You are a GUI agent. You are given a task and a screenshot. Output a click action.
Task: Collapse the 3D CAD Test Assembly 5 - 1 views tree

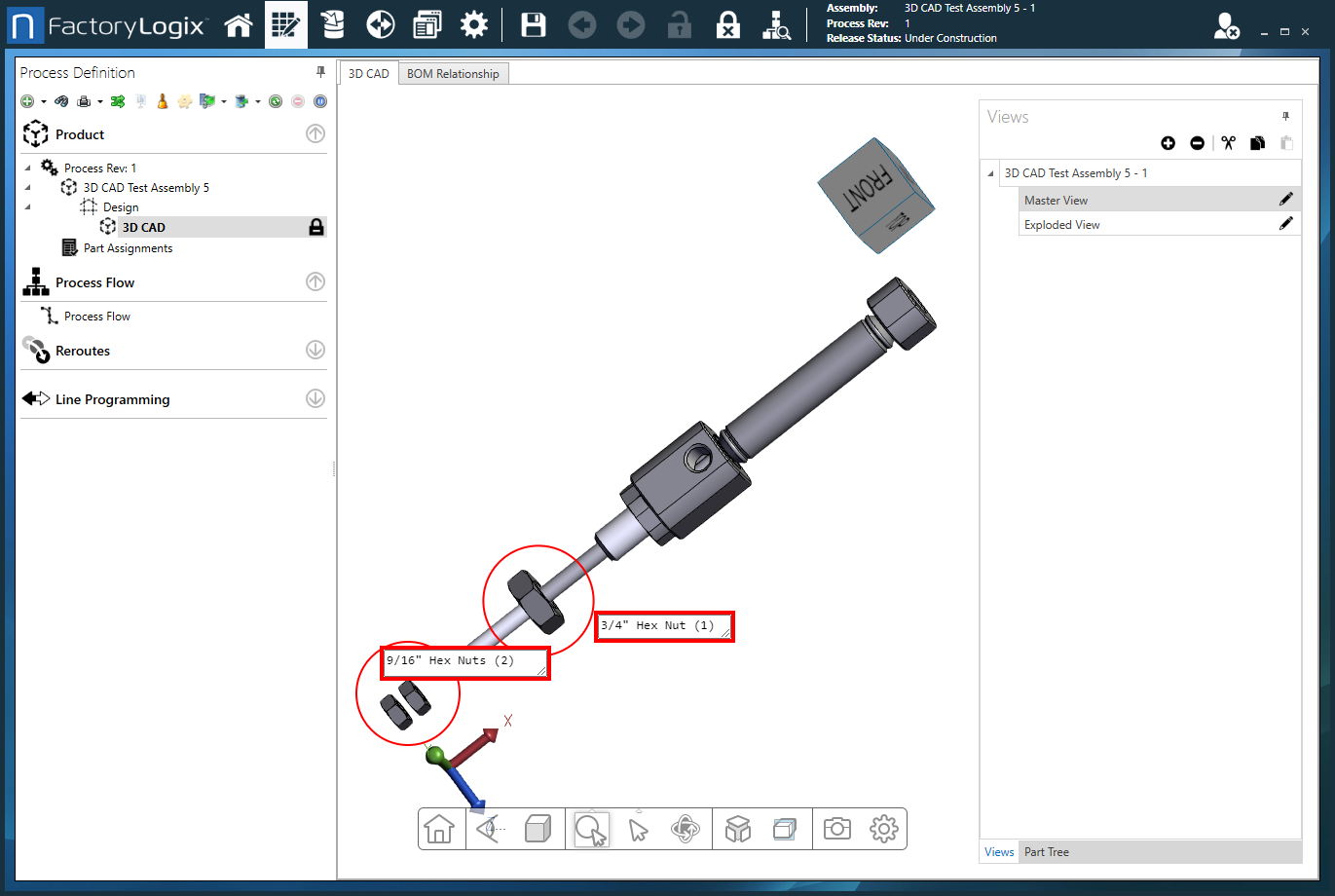pos(991,173)
